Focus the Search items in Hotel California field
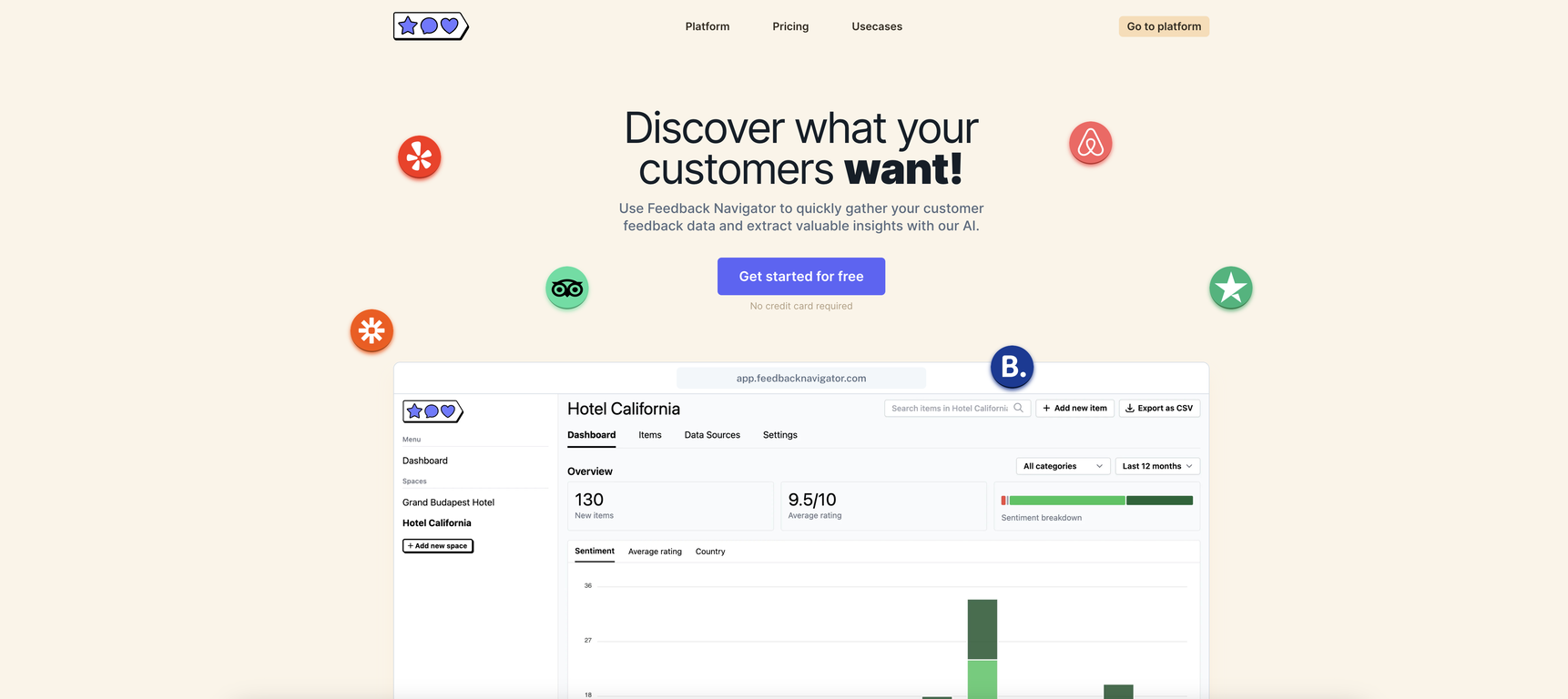Image resolution: width=1568 pixels, height=699 pixels. (x=957, y=408)
